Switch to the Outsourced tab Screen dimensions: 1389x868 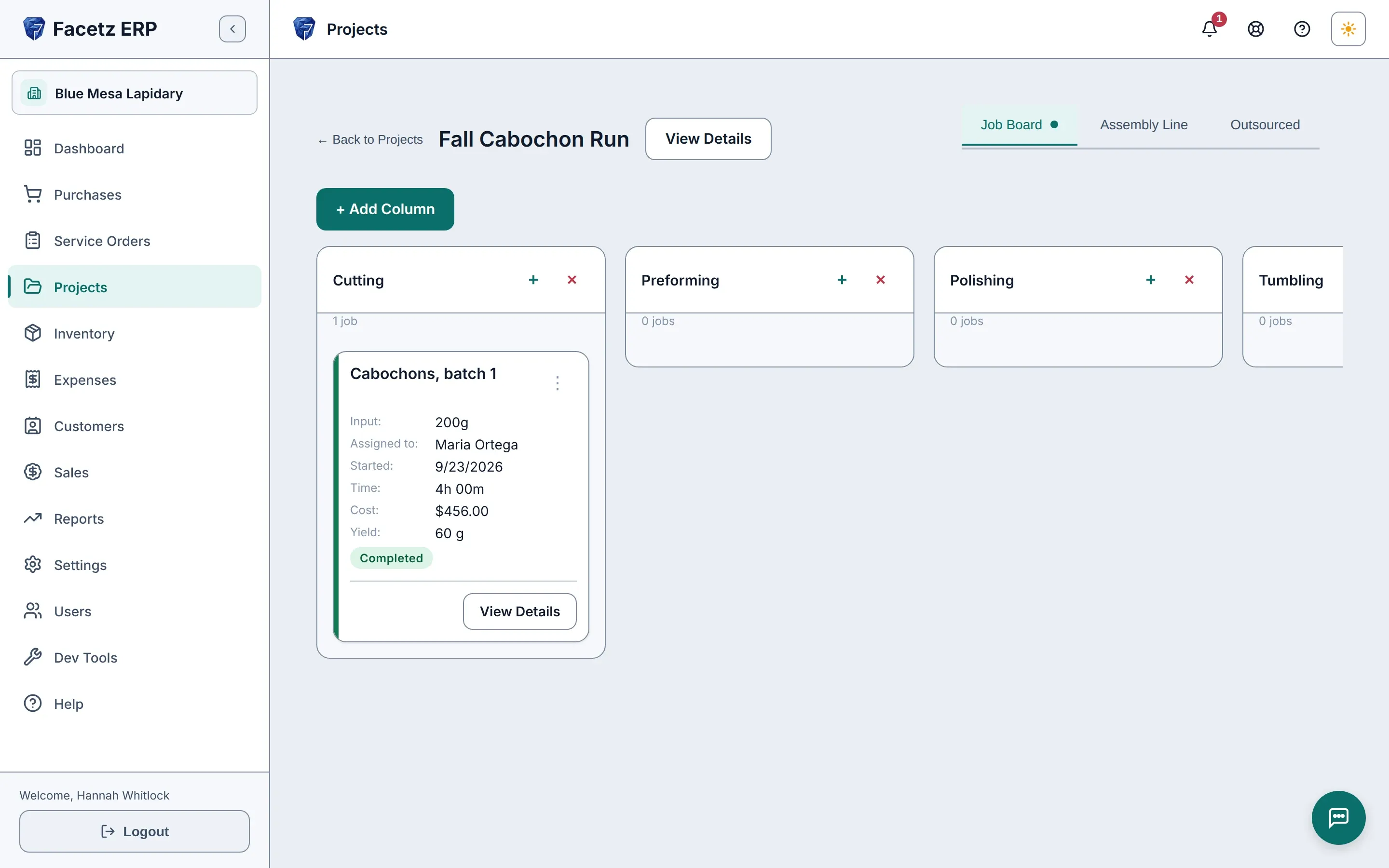(1265, 124)
